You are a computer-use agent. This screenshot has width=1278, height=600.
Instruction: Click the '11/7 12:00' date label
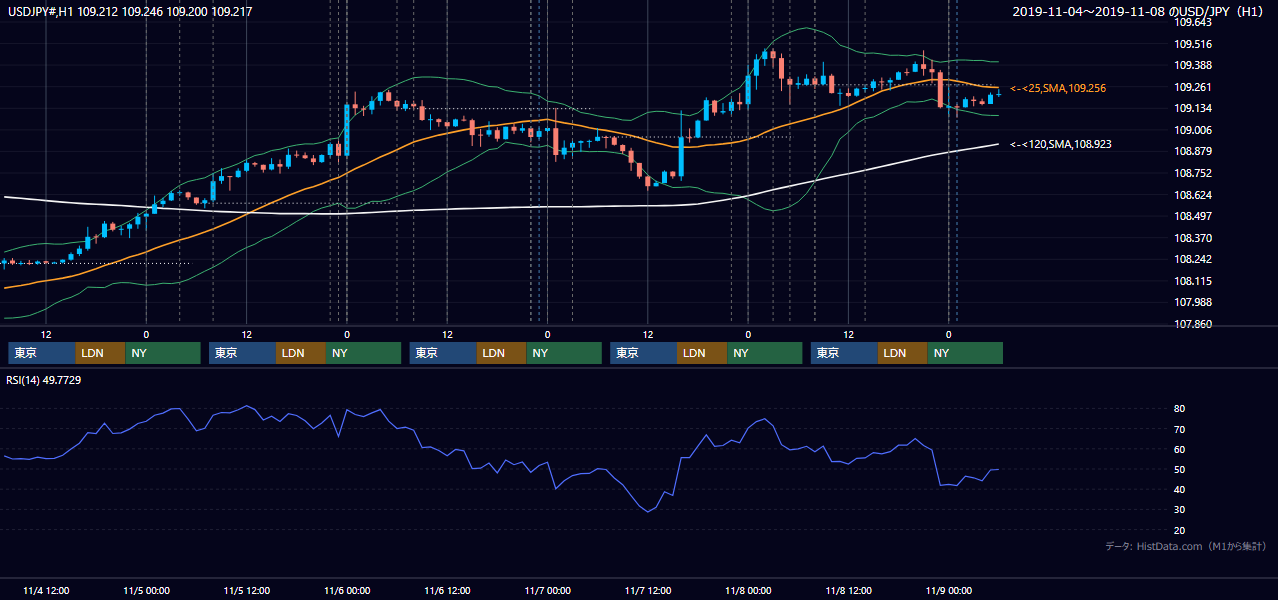pos(648,590)
